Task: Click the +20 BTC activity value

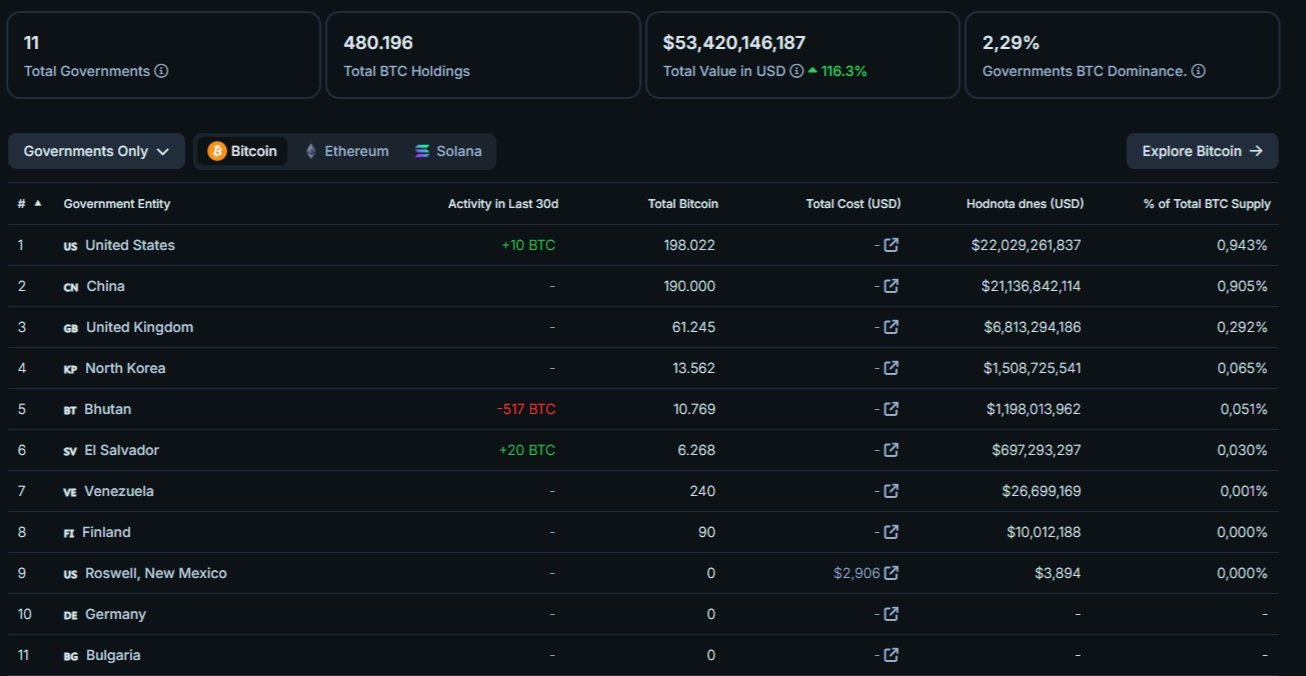Action: (x=527, y=450)
